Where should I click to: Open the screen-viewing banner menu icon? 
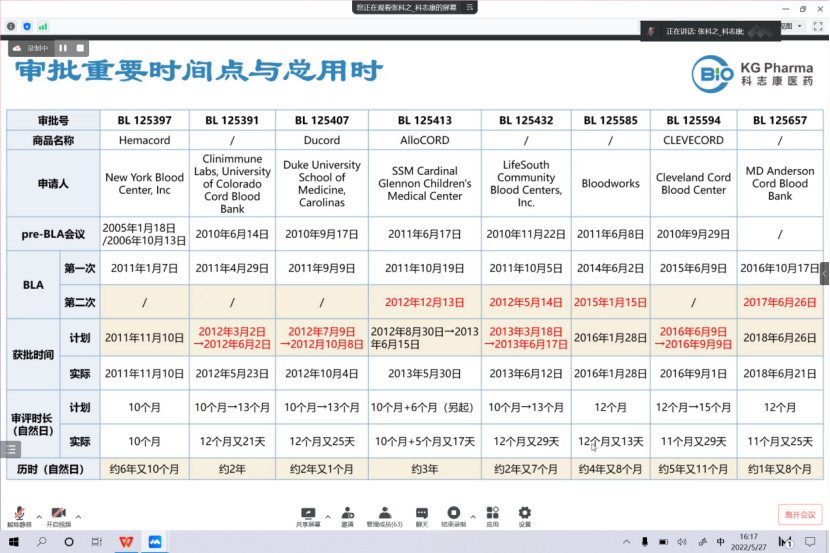click(x=470, y=7)
